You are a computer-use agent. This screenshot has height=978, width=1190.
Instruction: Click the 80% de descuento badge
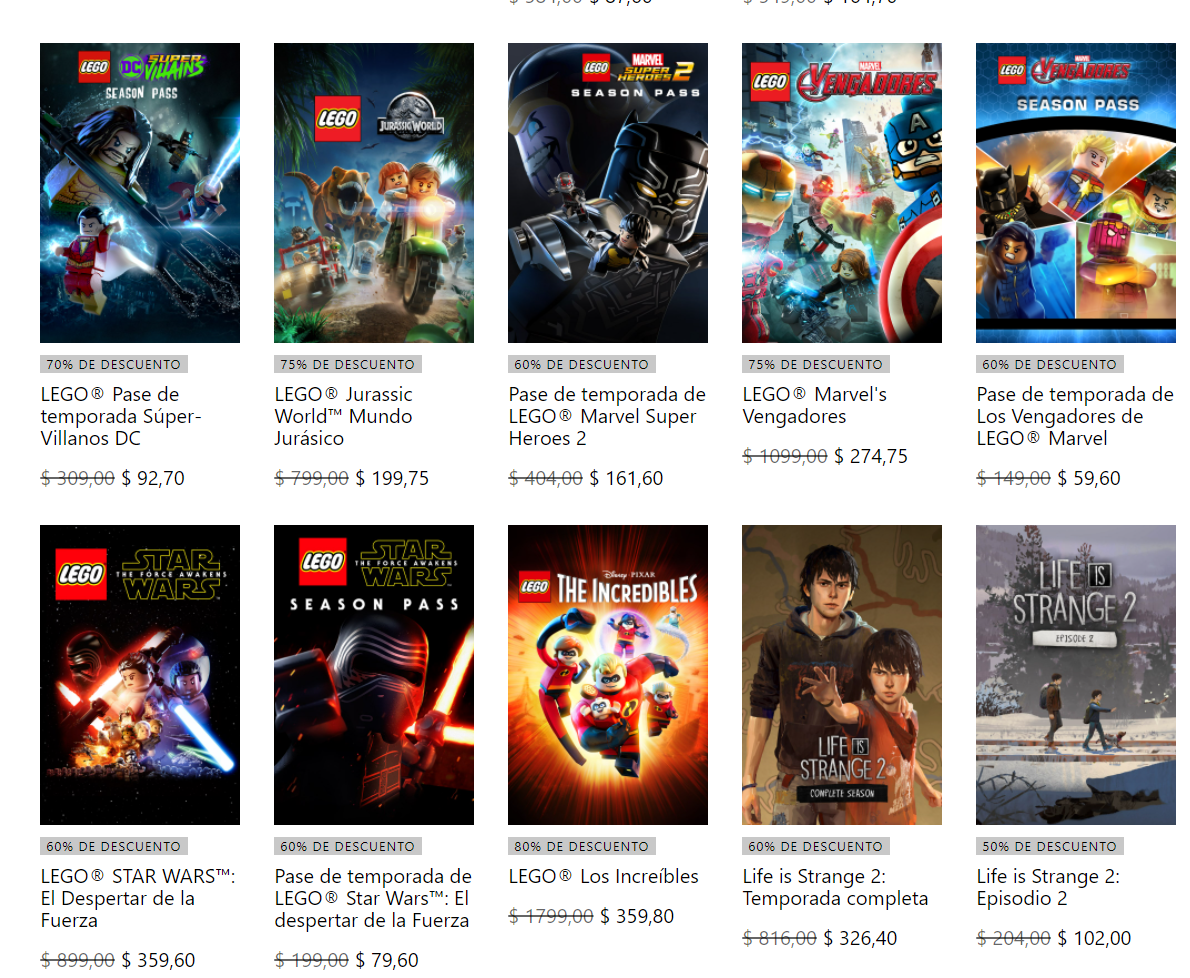tap(581, 846)
